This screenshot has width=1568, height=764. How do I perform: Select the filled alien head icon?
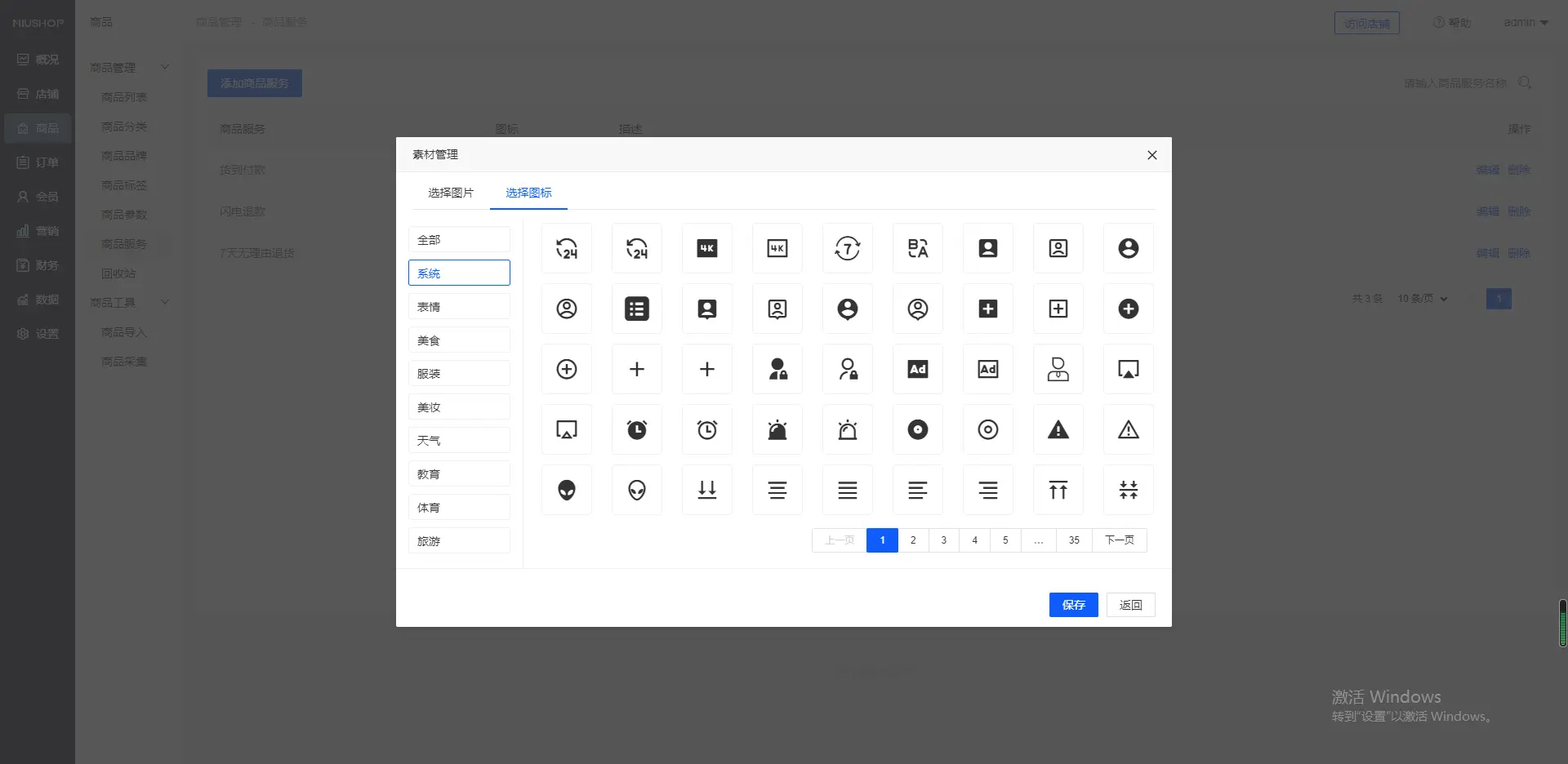click(567, 490)
